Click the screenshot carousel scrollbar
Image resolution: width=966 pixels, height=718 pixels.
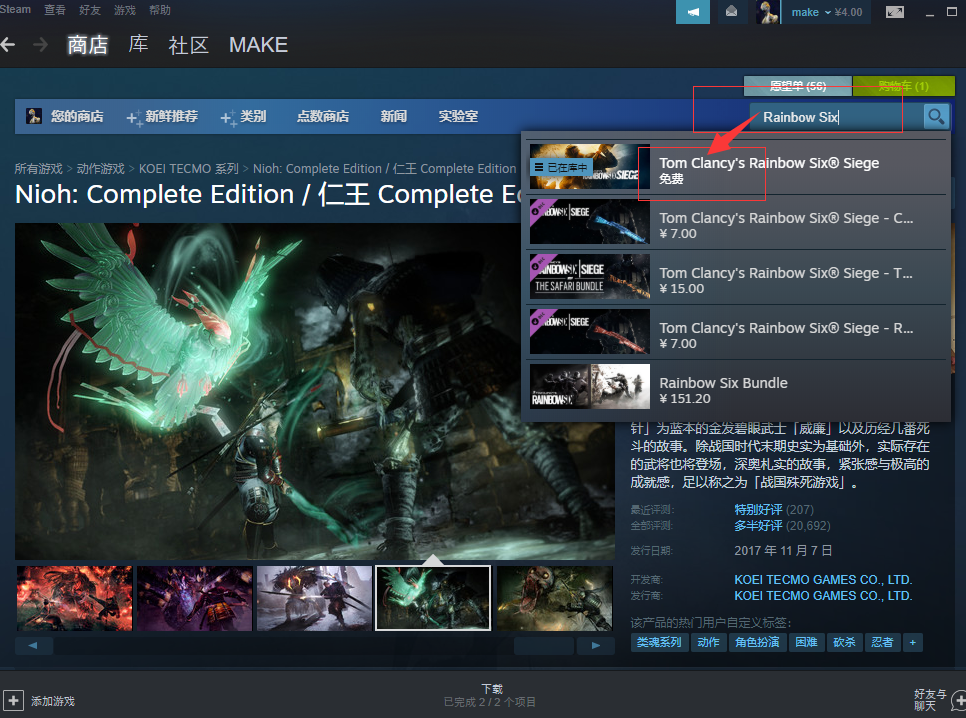pyautogui.click(x=543, y=644)
